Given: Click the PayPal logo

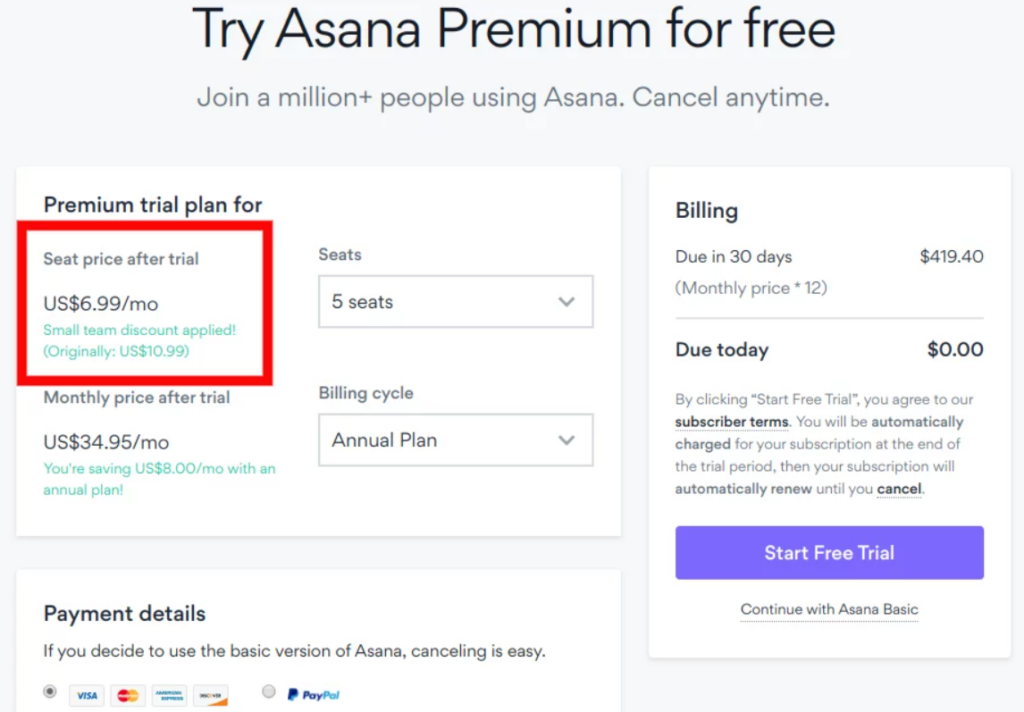Looking at the screenshot, I should [x=313, y=694].
